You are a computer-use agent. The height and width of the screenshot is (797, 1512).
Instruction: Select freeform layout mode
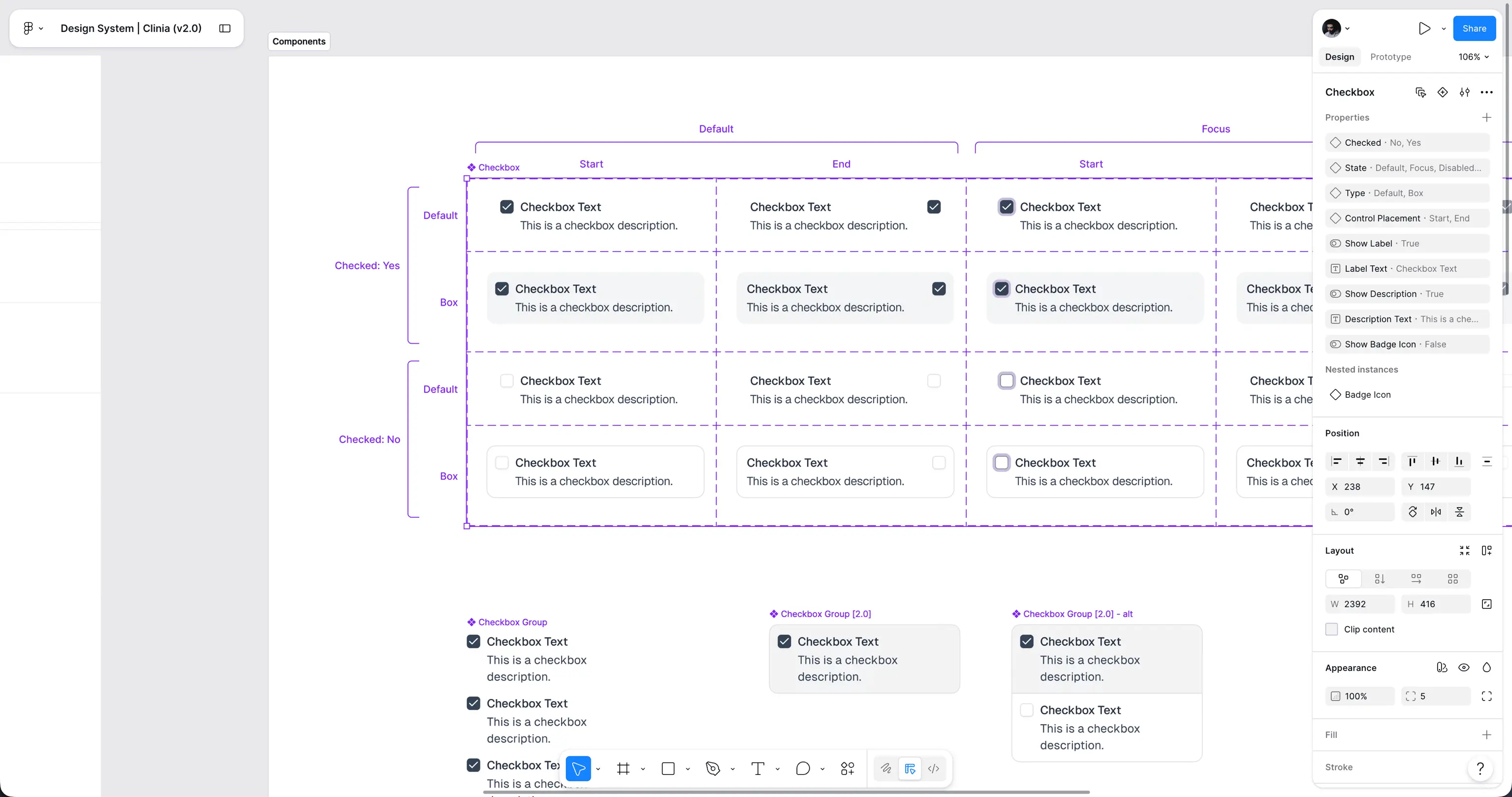[1343, 579]
